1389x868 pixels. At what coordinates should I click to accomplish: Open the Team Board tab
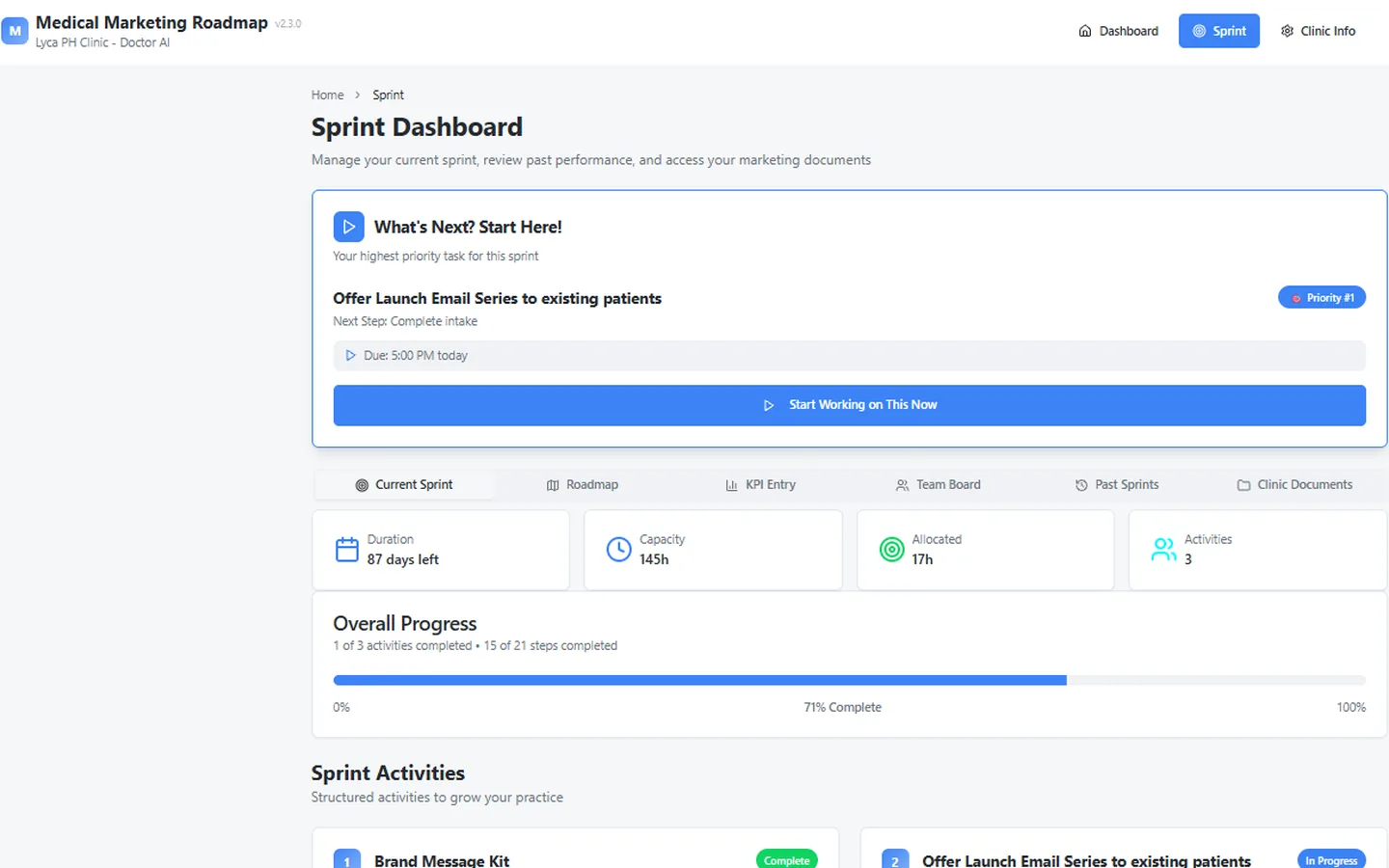(938, 485)
